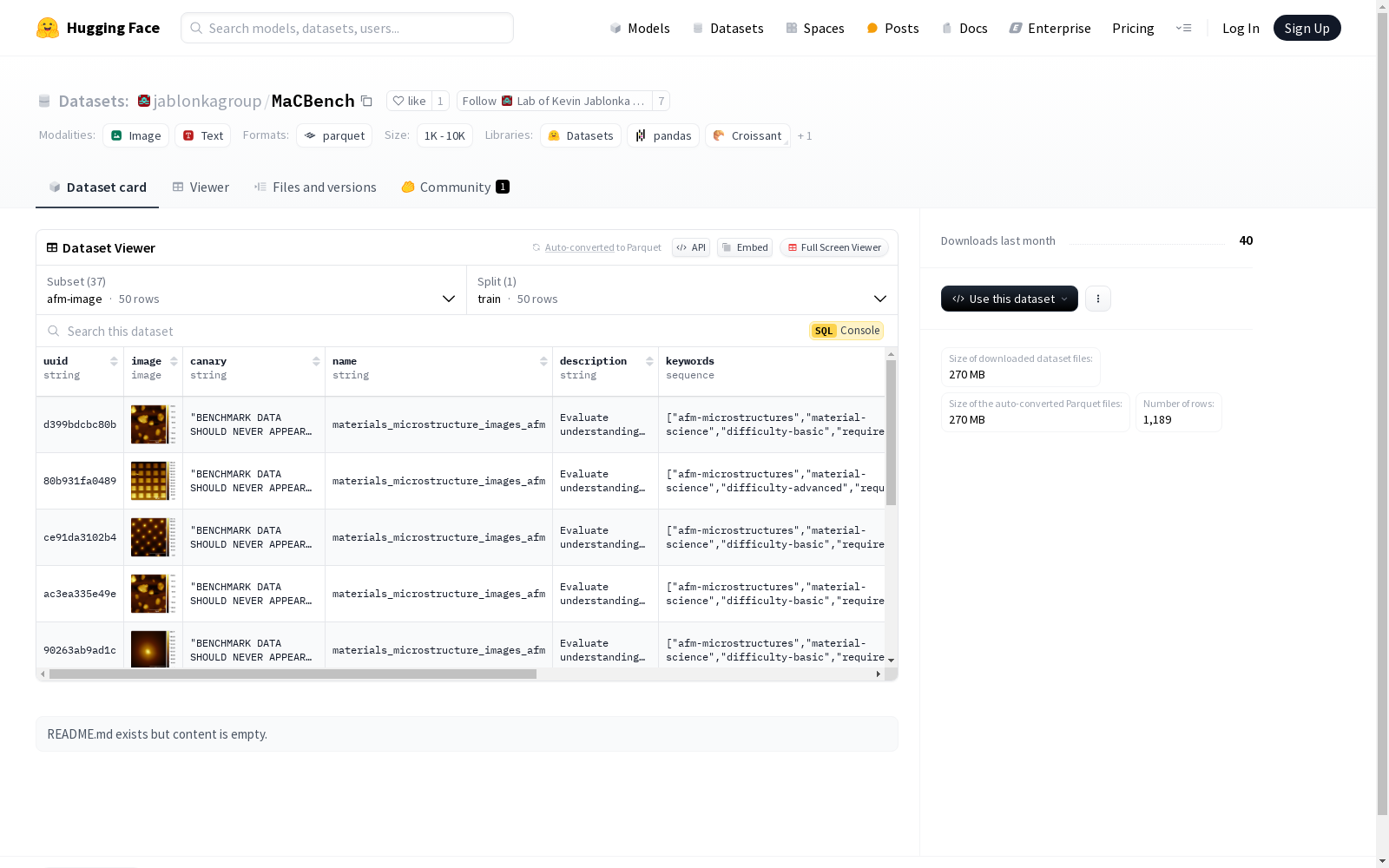Copy dataset name with the copy icon
The width and height of the screenshot is (1389, 868).
click(366, 101)
